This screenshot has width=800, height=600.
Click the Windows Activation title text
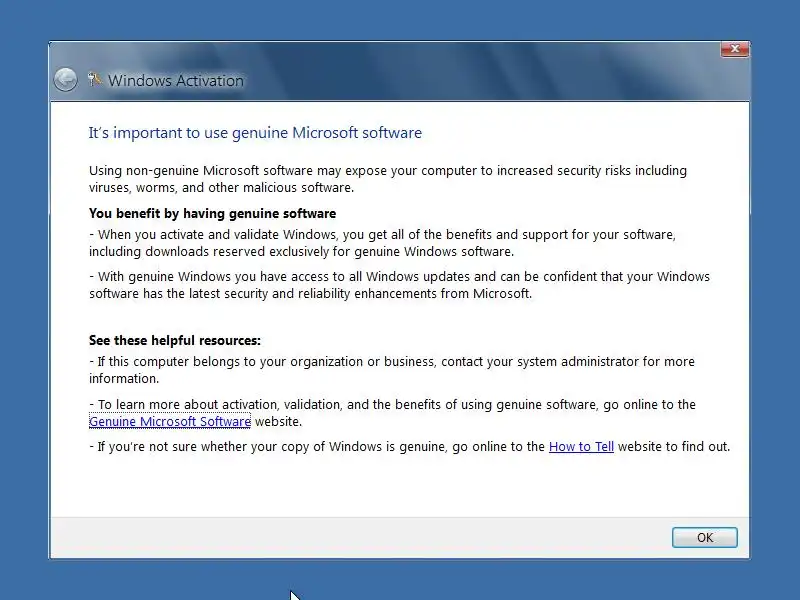tap(176, 81)
